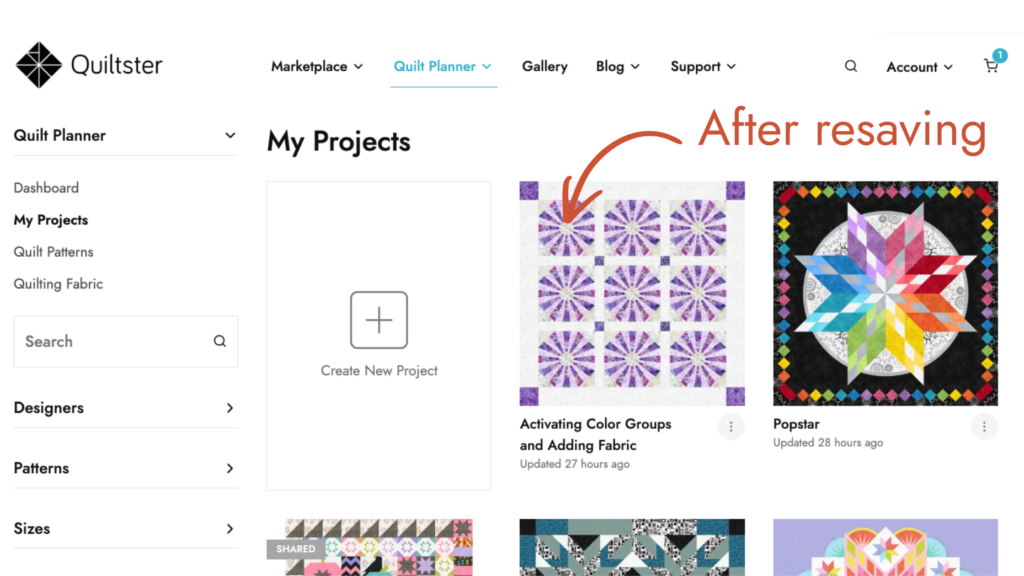The height and width of the screenshot is (576, 1024).
Task: Open the Account dropdown
Action: coord(919,67)
